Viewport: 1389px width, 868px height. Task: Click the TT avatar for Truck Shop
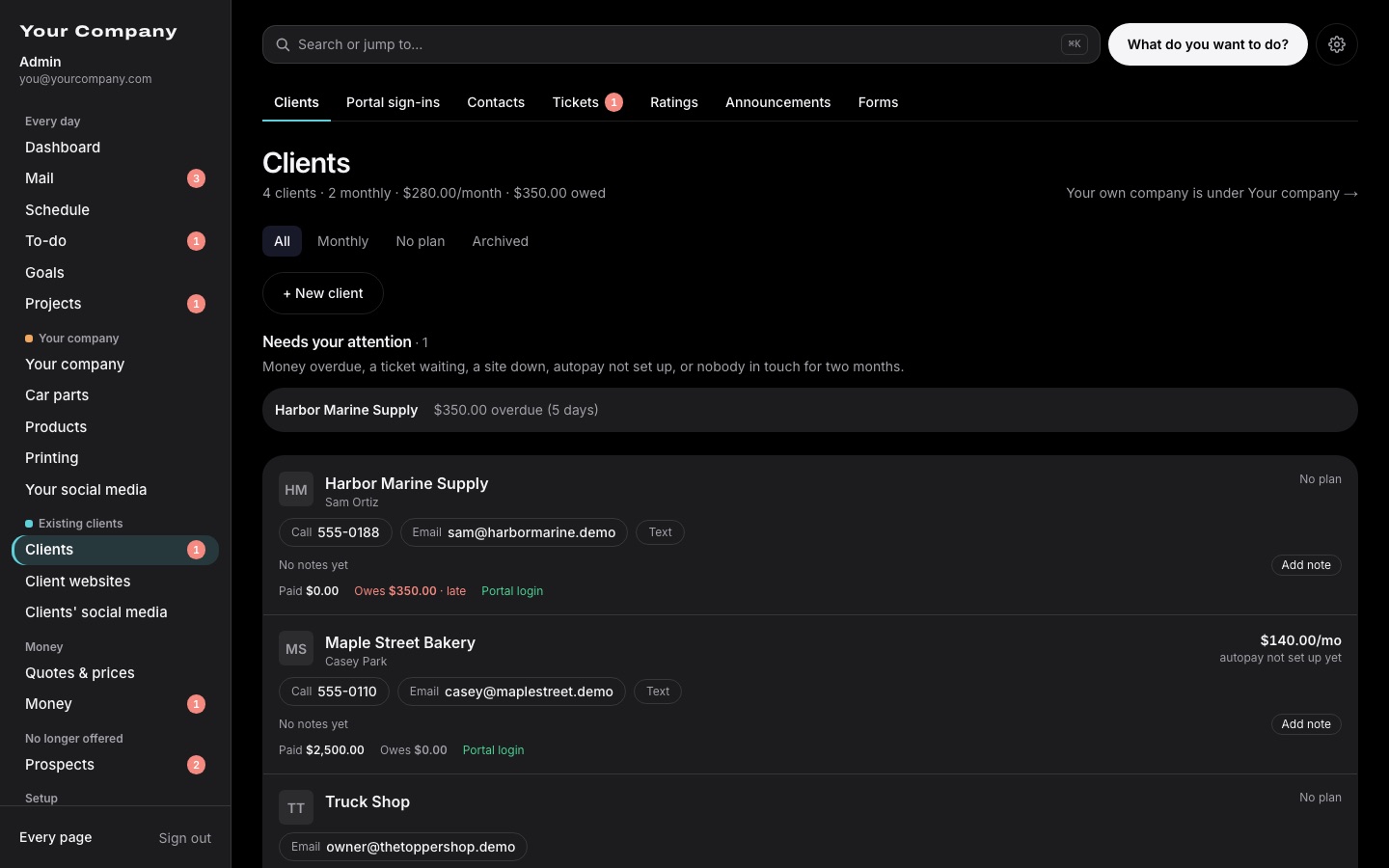296,808
